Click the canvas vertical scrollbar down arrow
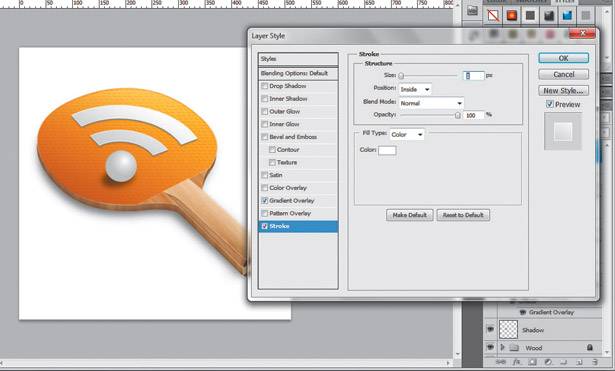The image size is (615, 371). [457, 354]
